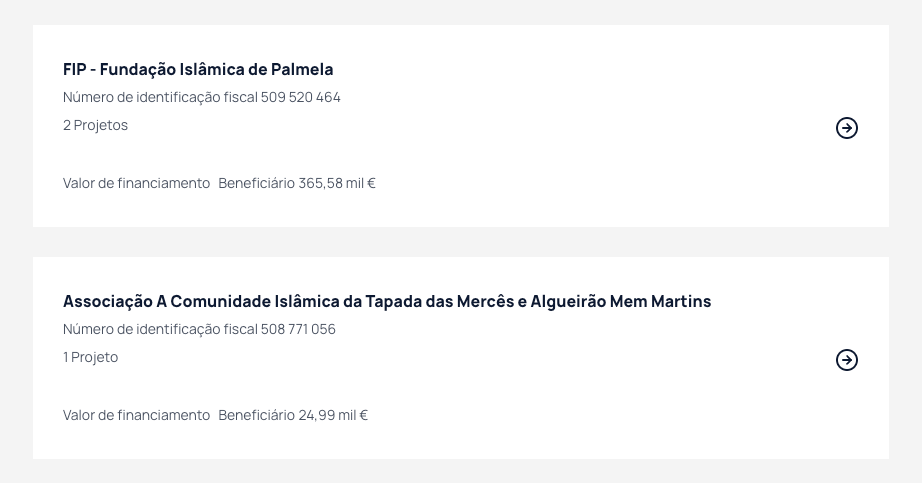
Task: Click the Beneficiário 365,58 mil € amount
Action: point(297,183)
